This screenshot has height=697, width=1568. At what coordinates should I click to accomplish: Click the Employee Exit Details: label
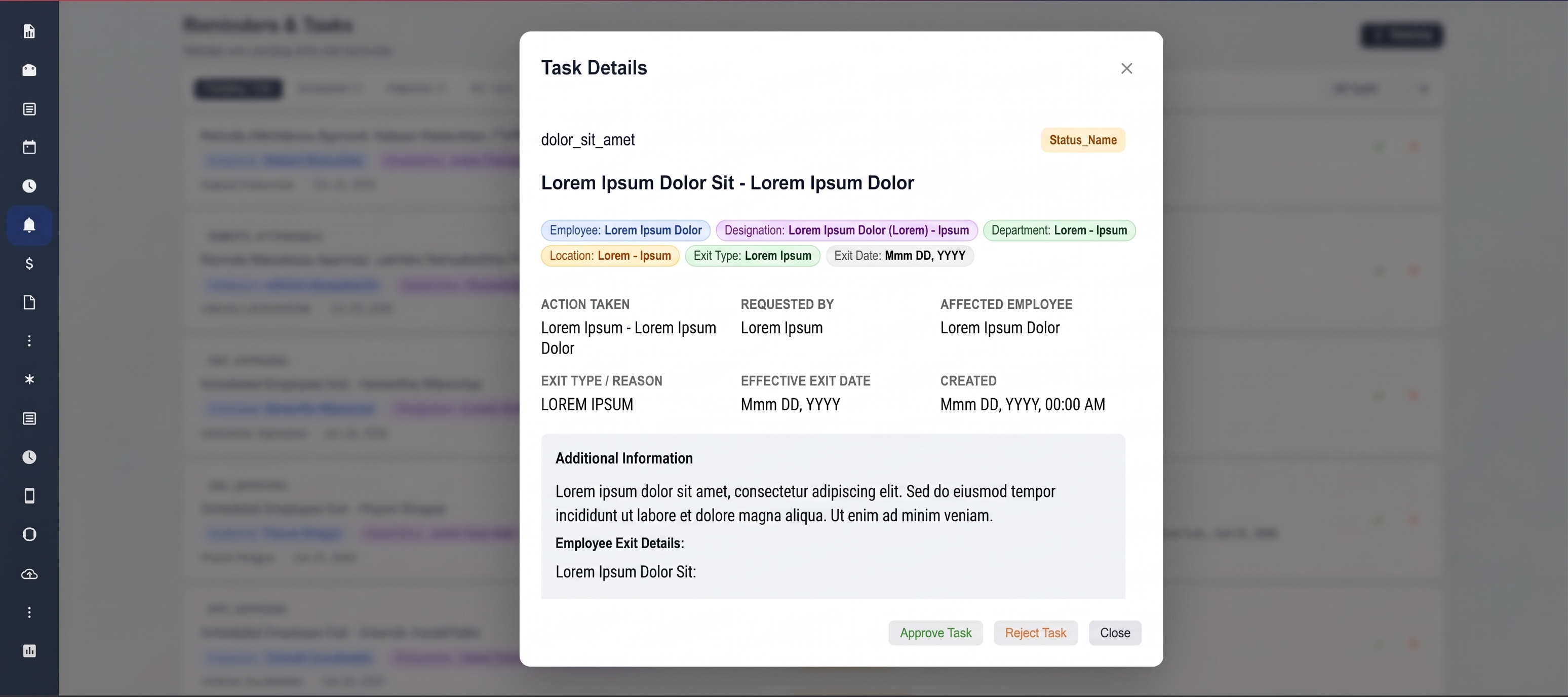[x=619, y=543]
